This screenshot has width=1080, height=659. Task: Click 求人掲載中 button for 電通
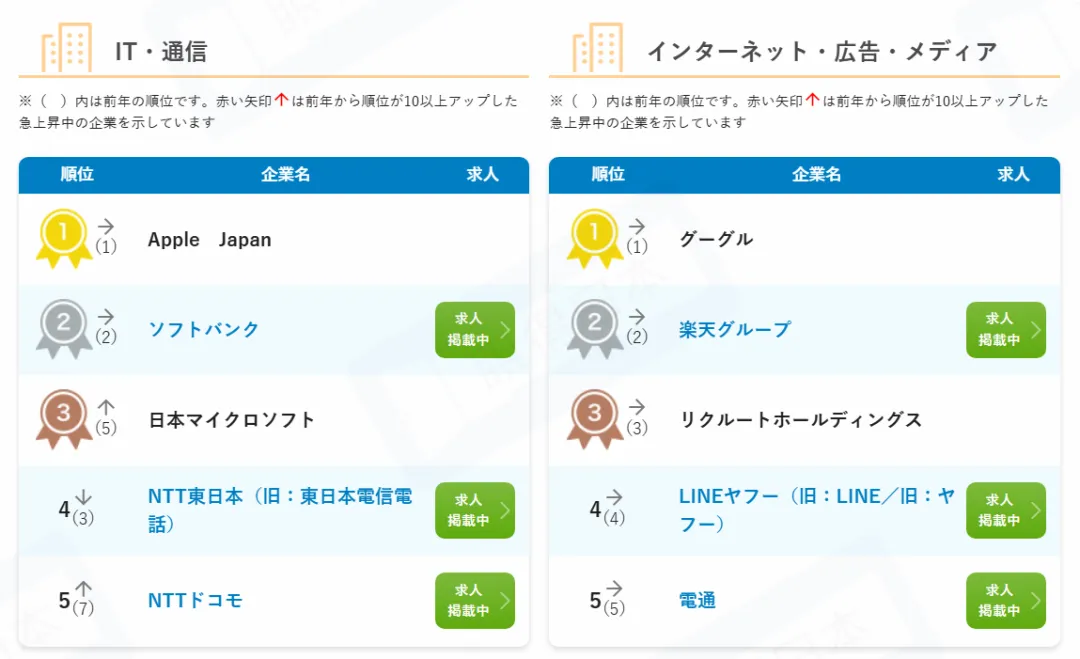pos(1006,600)
